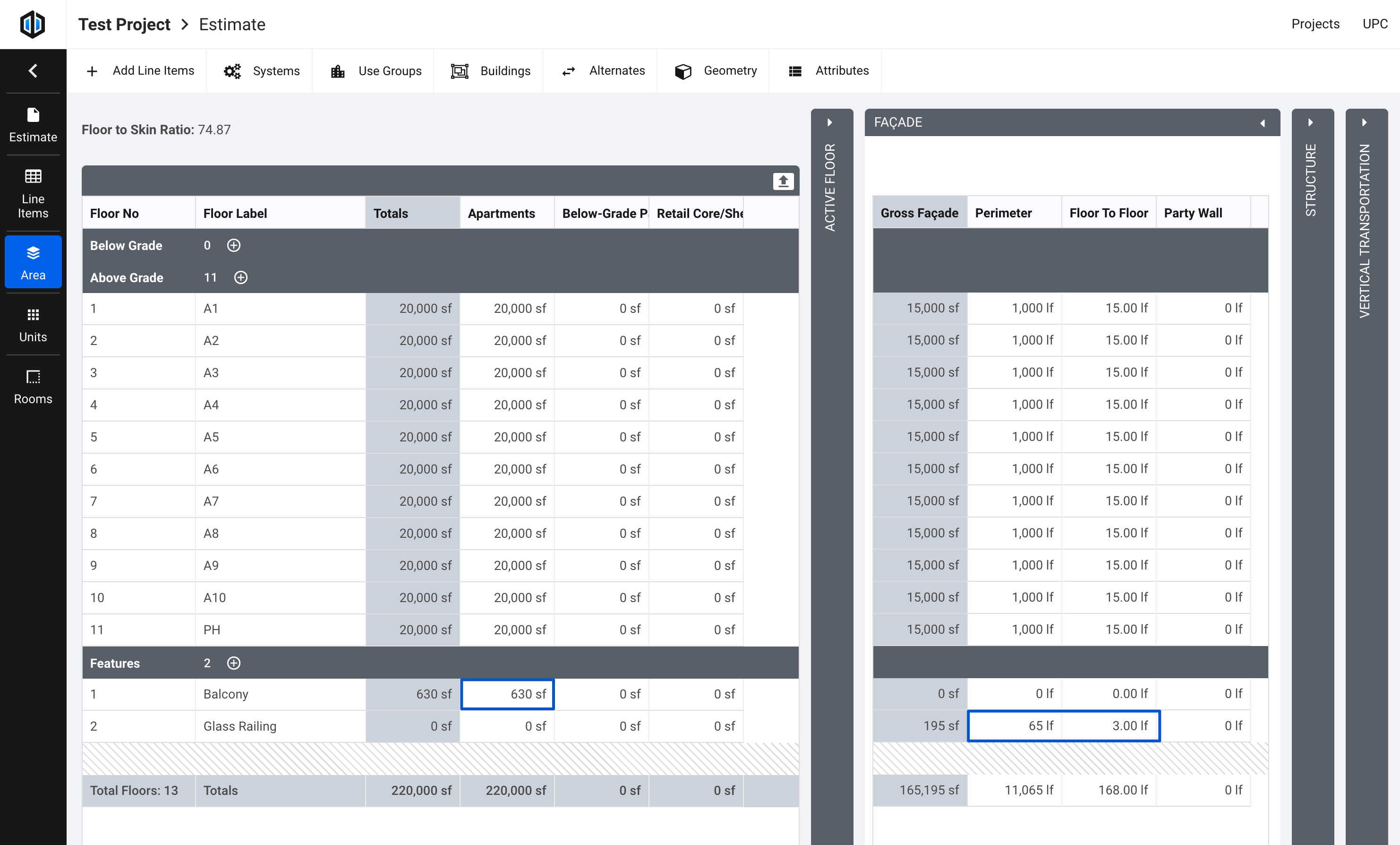This screenshot has height=845, width=1400.
Task: Select the Balcony Apartments cell showing 630 sf
Action: click(507, 694)
